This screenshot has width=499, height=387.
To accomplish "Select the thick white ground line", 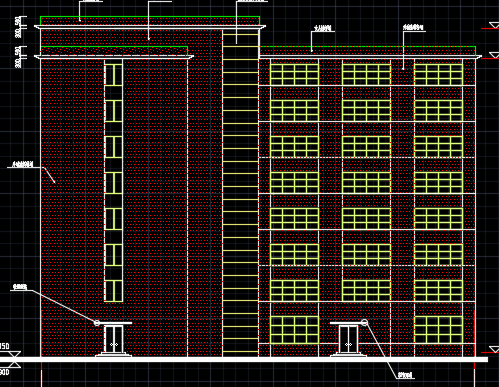I will coord(244,359).
